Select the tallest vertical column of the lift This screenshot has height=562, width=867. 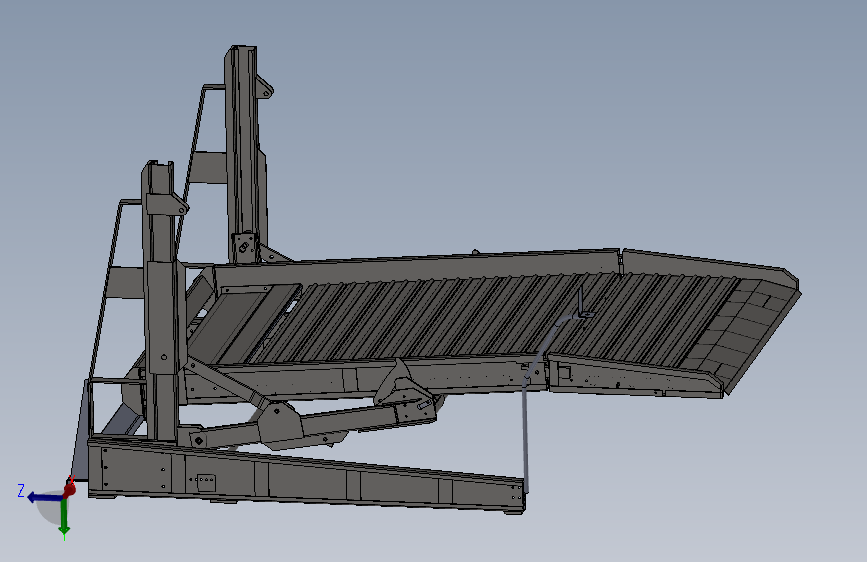(244, 155)
